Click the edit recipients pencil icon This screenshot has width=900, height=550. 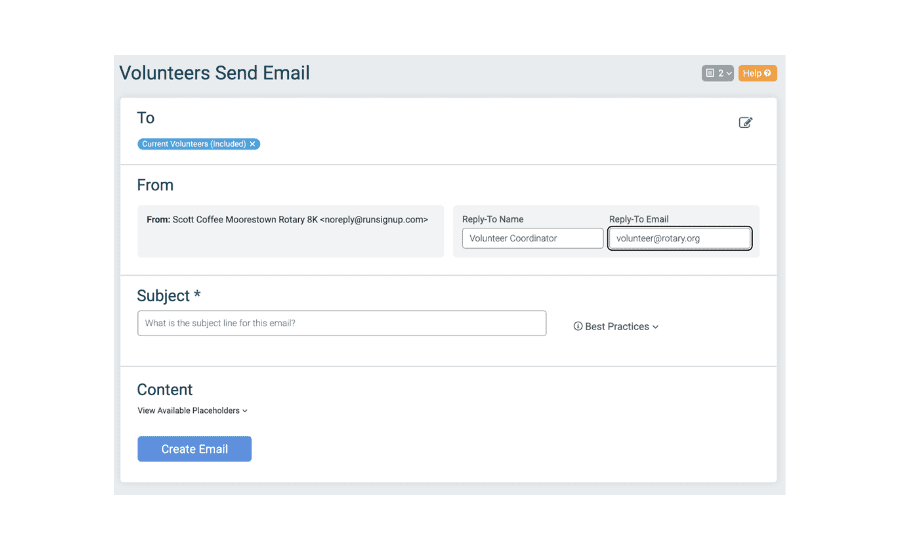(x=745, y=123)
